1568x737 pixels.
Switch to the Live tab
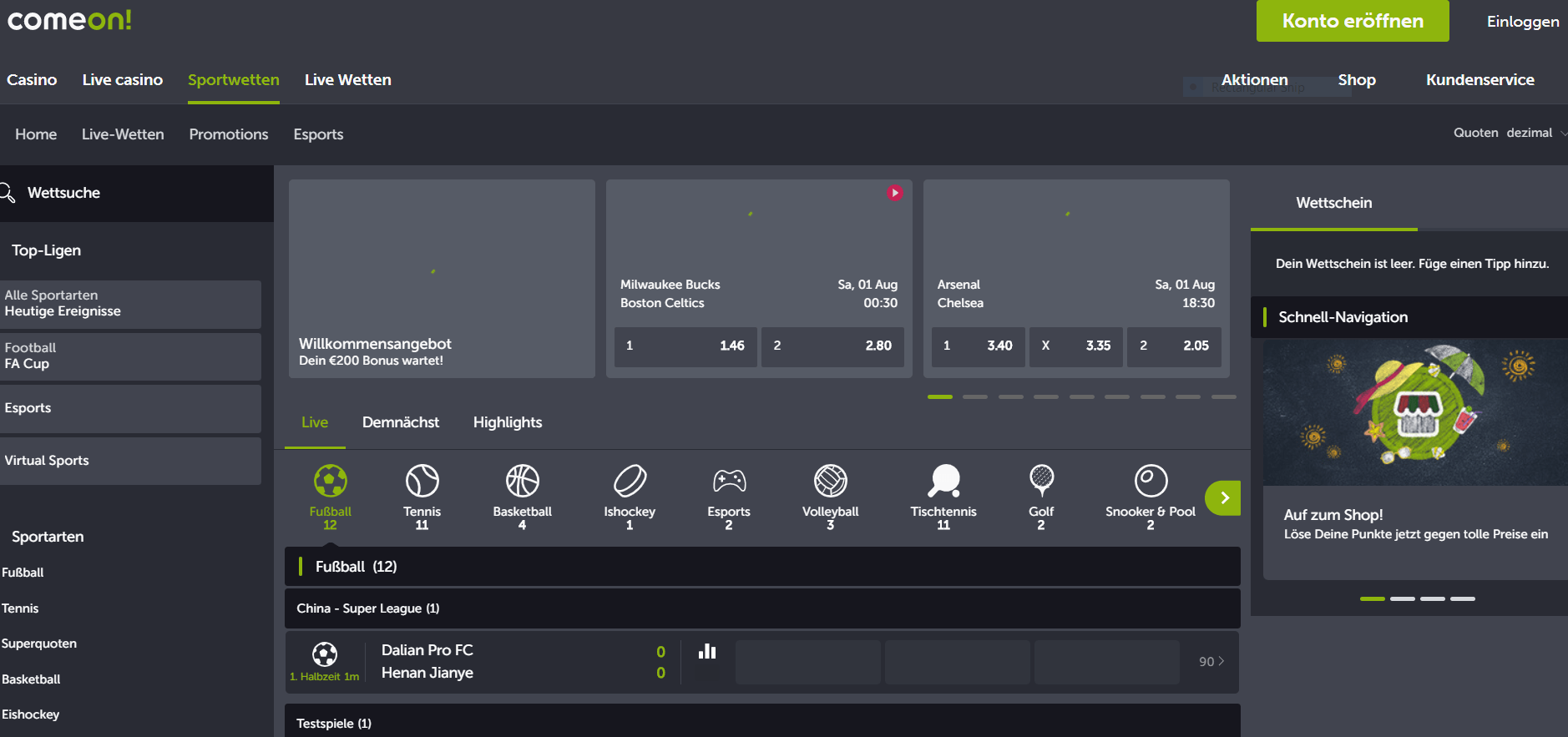[315, 422]
